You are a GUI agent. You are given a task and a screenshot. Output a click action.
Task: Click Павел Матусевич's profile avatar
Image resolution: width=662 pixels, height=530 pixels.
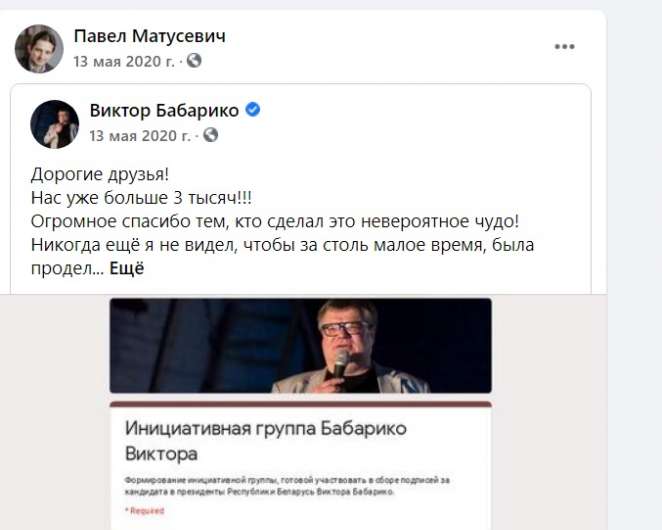pyautogui.click(x=39, y=49)
